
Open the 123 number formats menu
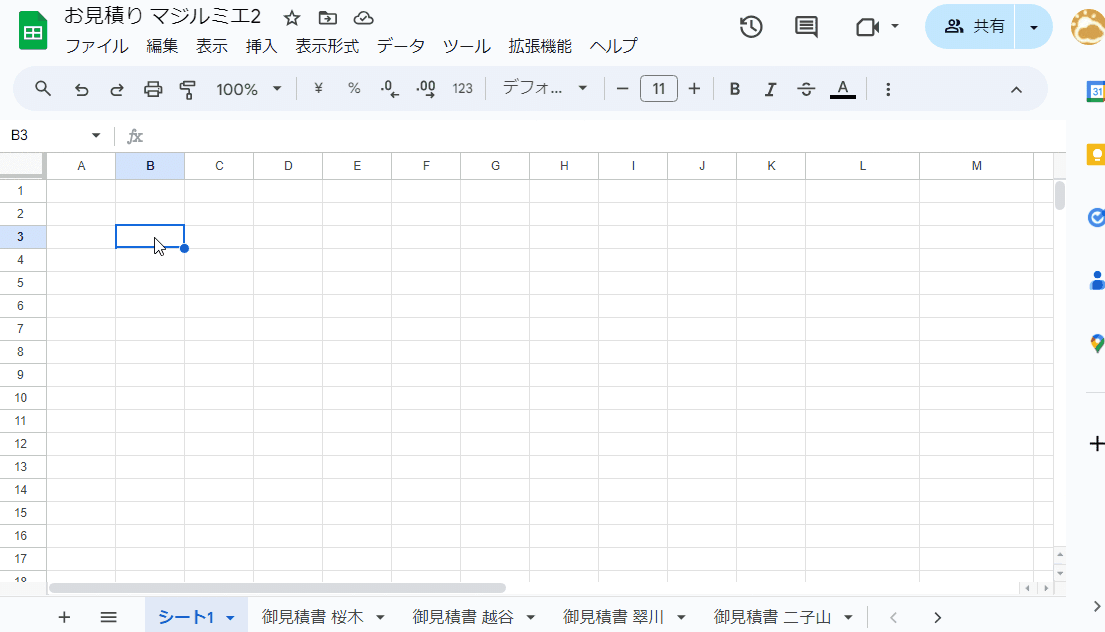point(462,89)
